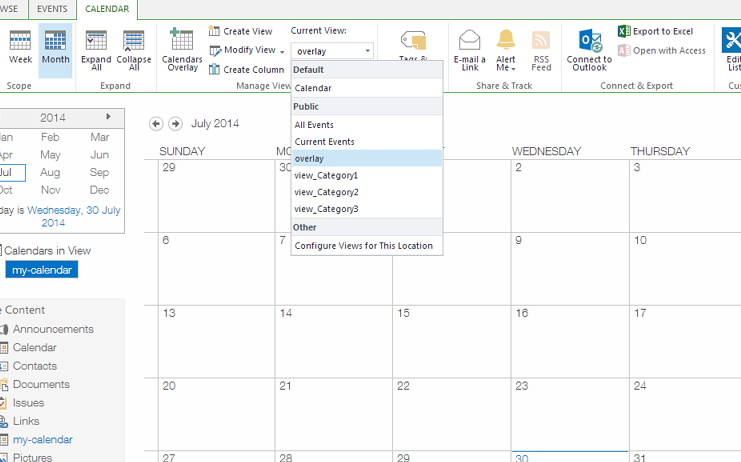
Task: Click 2014 year label in picker
Action: tap(52, 118)
